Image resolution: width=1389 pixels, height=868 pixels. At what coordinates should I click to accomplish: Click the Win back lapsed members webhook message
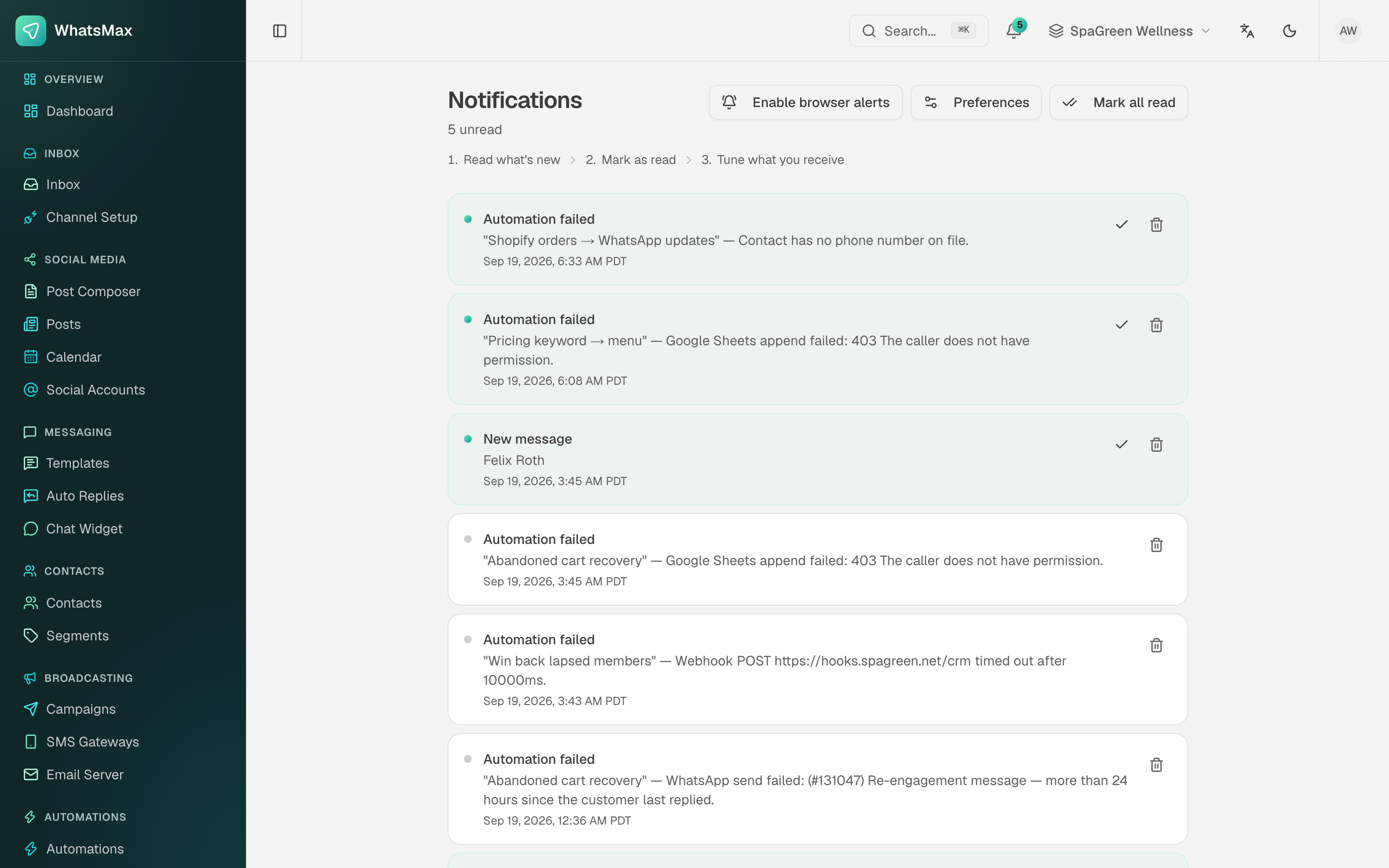point(774,670)
